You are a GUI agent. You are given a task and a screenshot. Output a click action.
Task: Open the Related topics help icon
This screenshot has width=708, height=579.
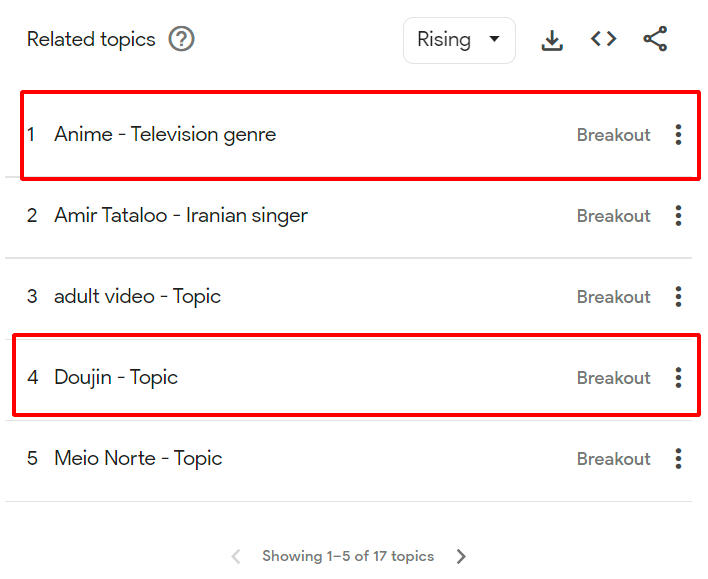181,40
